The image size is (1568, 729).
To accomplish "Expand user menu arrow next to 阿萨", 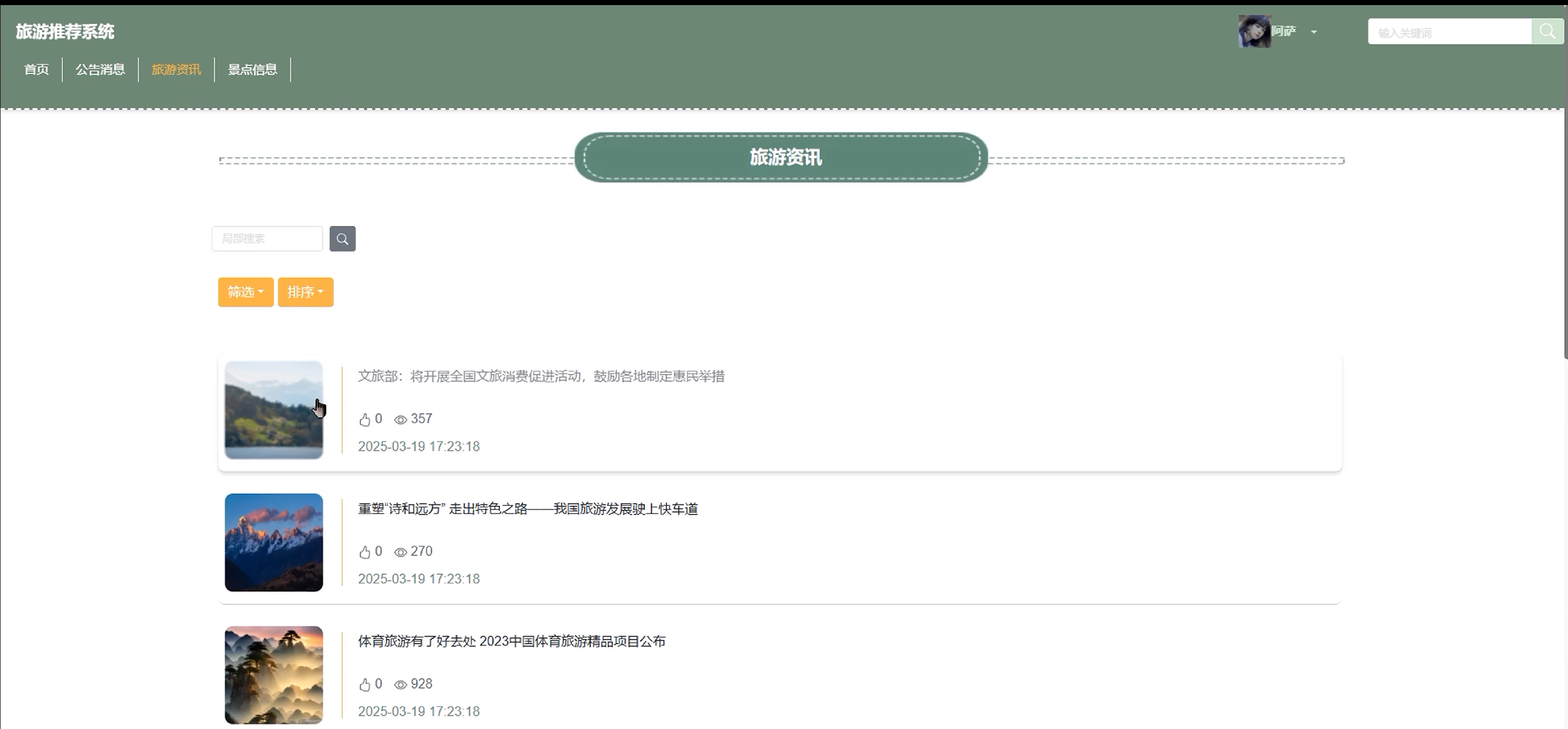I will click(1314, 32).
